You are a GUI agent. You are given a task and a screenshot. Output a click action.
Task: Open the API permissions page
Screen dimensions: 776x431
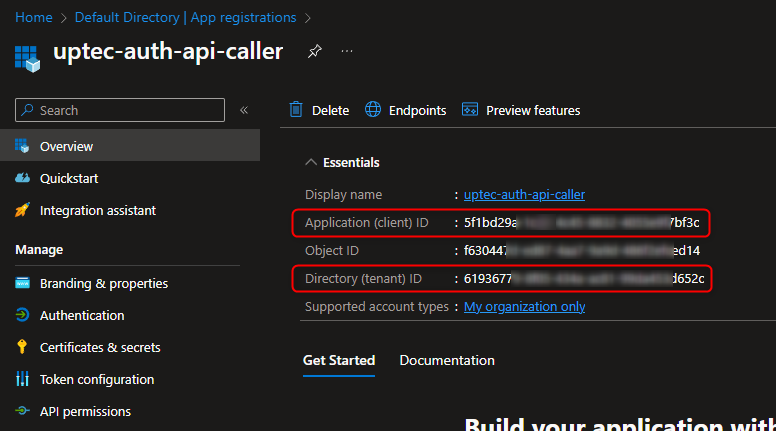[85, 411]
